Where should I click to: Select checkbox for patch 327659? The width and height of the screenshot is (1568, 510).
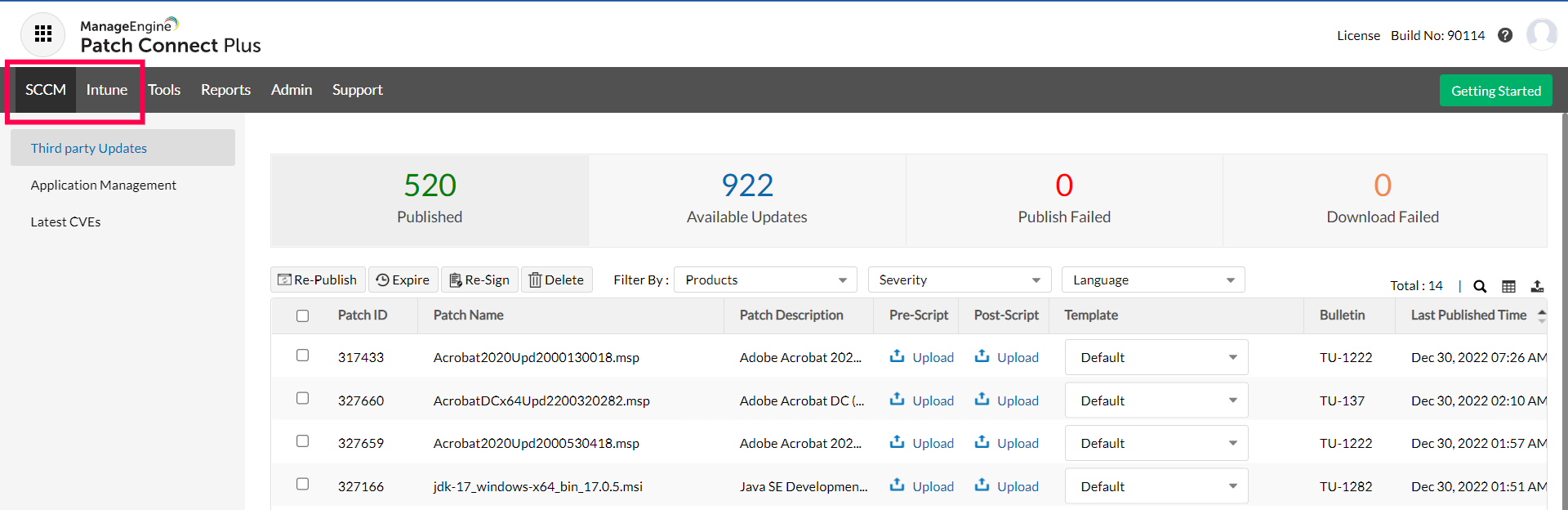pyautogui.click(x=303, y=441)
